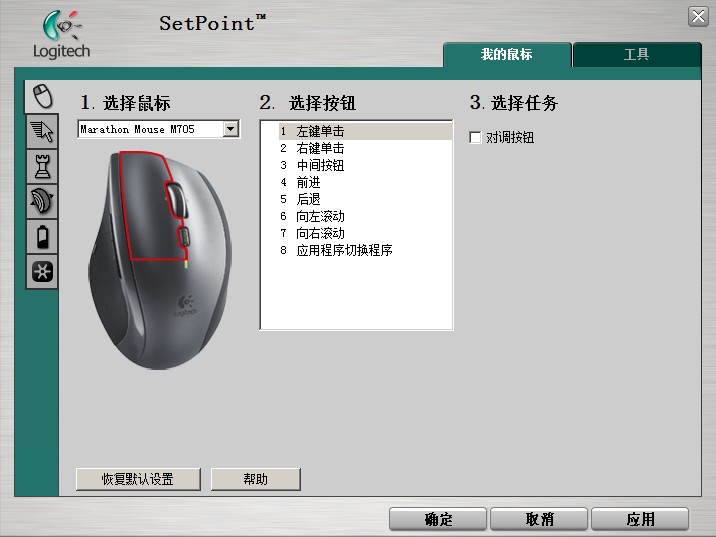Screen dimensions: 716x537
Task: Switch to the 工具 tab
Action: [x=636, y=55]
